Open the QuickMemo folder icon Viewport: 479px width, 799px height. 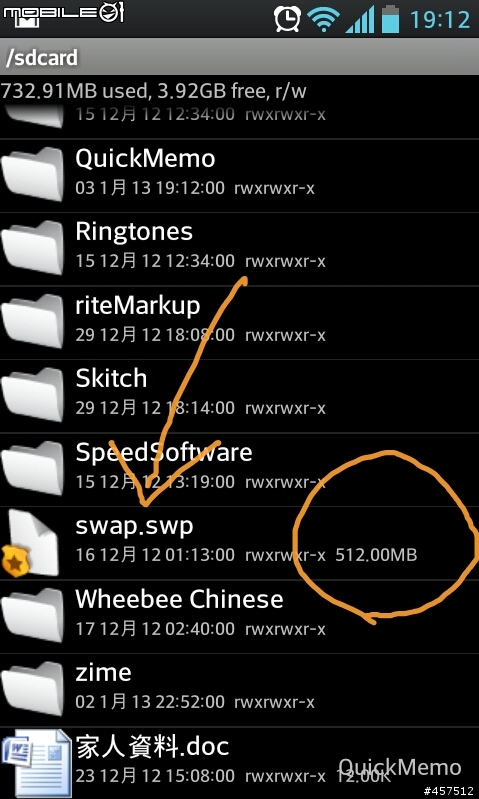[x=32, y=174]
